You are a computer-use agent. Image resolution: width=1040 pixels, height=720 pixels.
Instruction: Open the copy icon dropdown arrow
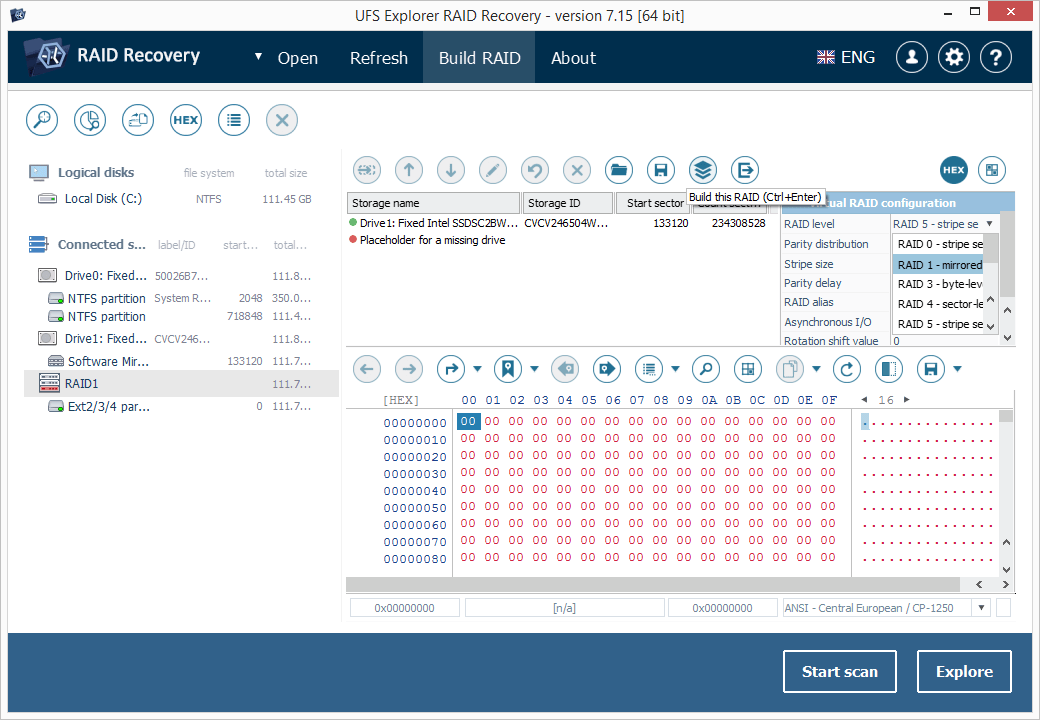(816, 369)
